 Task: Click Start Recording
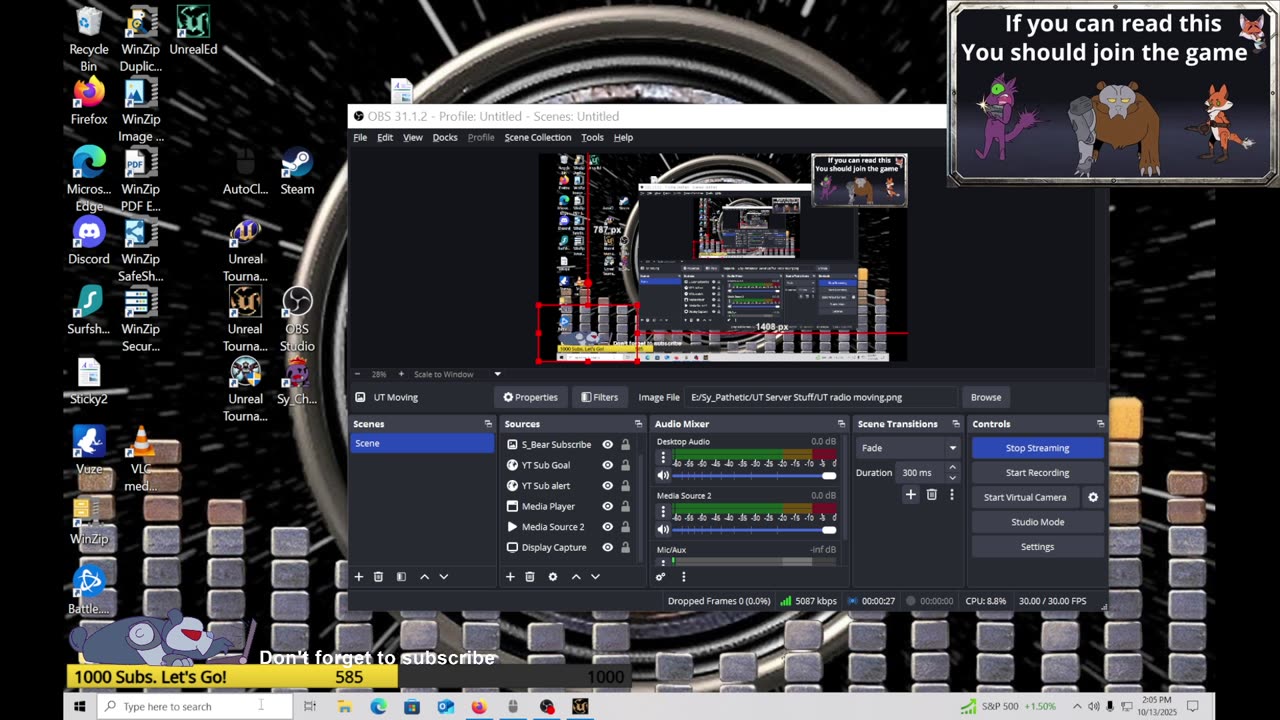[x=1038, y=473]
